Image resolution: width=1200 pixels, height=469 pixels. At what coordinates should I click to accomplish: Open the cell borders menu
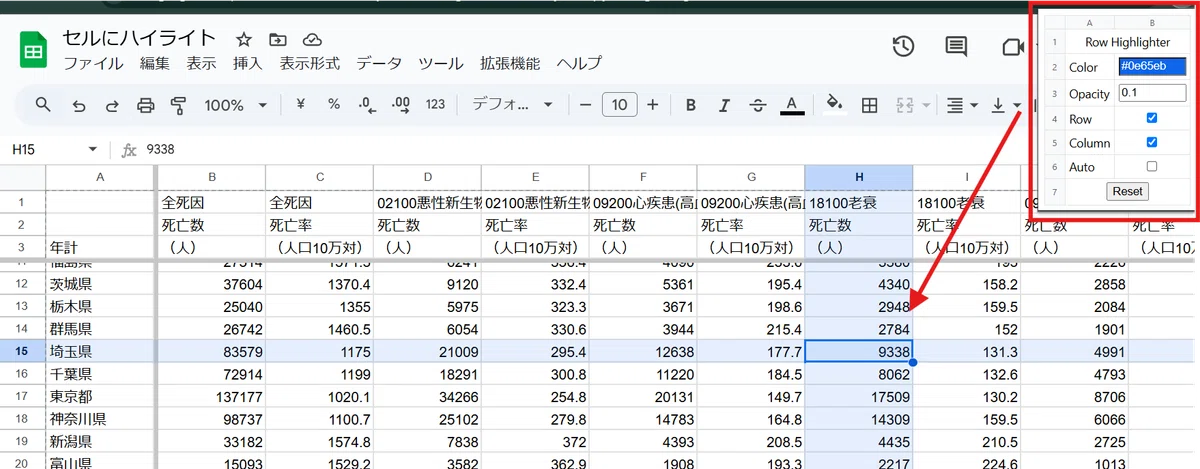(x=870, y=105)
